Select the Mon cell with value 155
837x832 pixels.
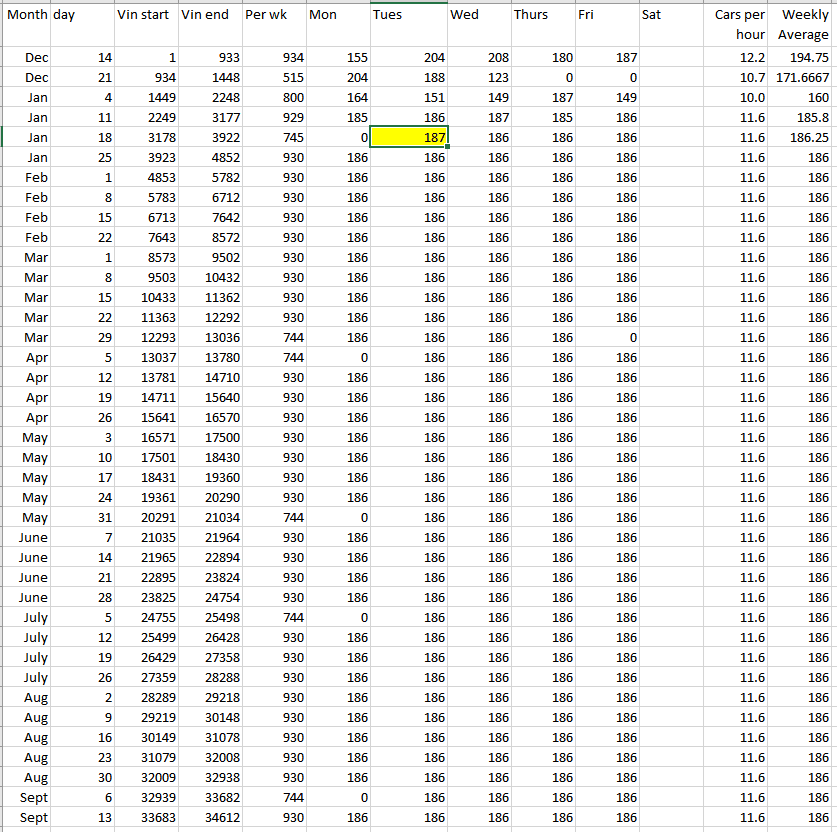tap(337, 58)
